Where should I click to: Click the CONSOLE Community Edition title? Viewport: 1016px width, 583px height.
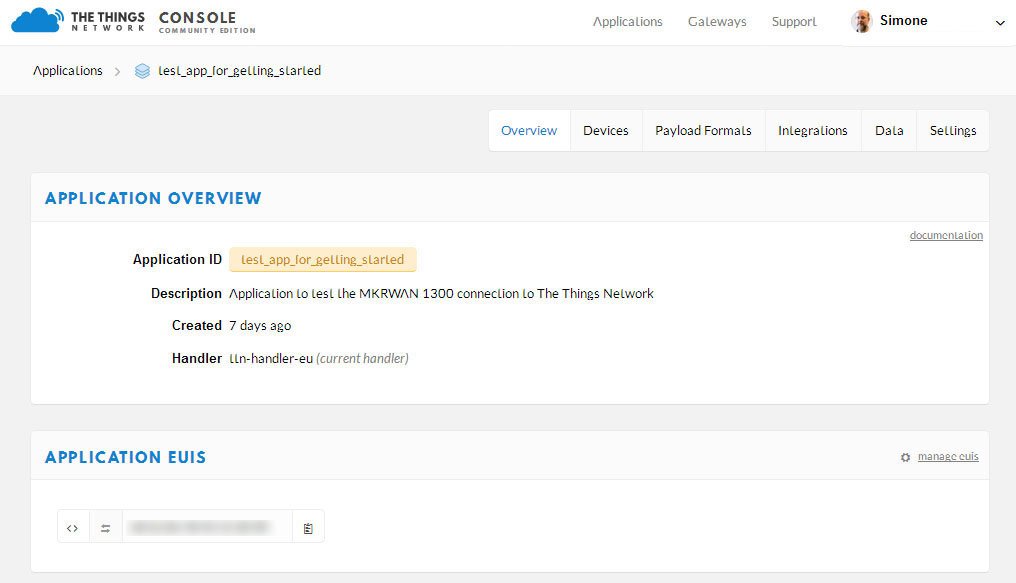pos(207,22)
